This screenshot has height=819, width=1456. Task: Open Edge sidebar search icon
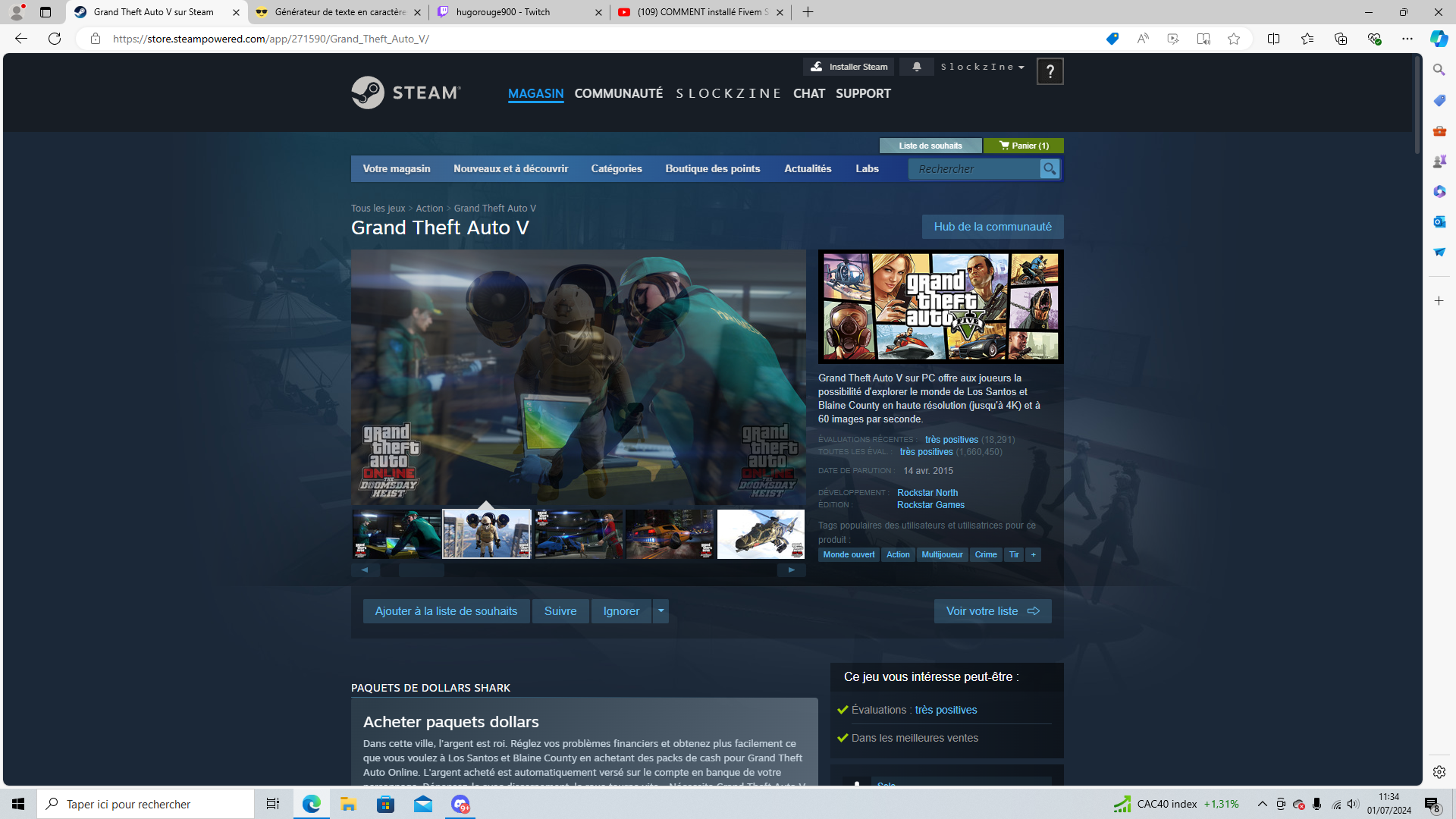(x=1439, y=70)
